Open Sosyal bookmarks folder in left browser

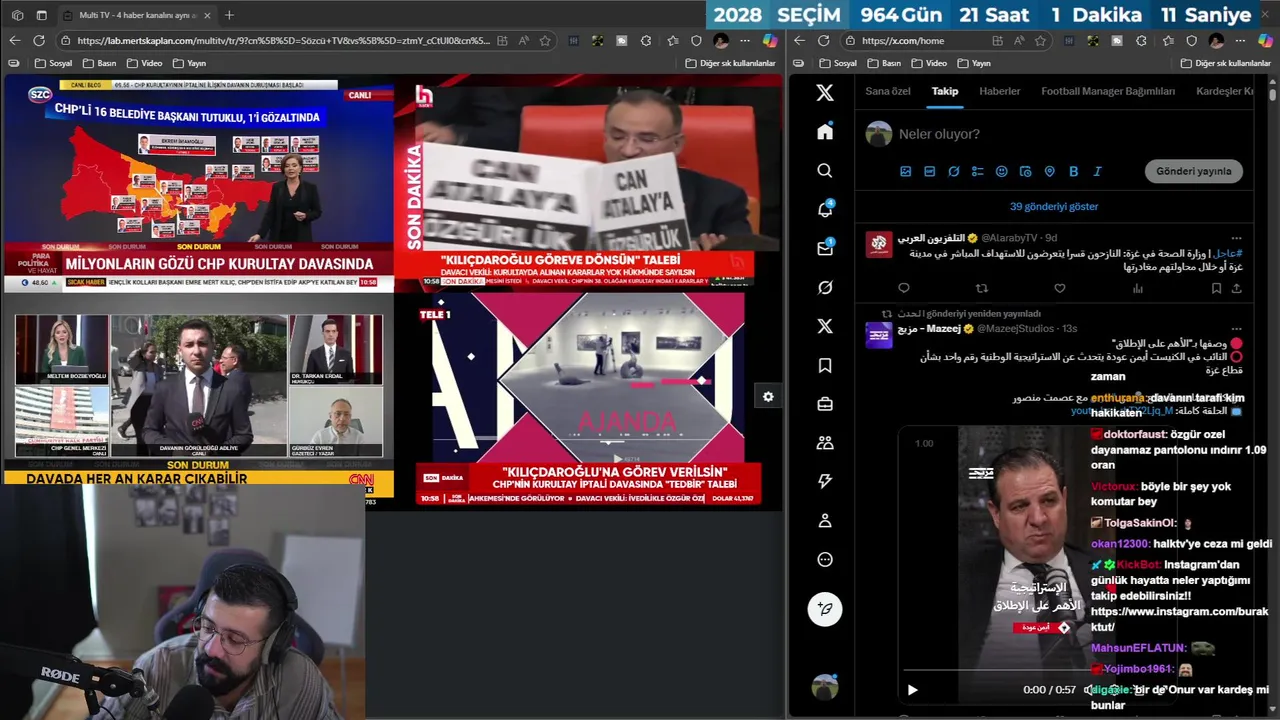(53, 63)
